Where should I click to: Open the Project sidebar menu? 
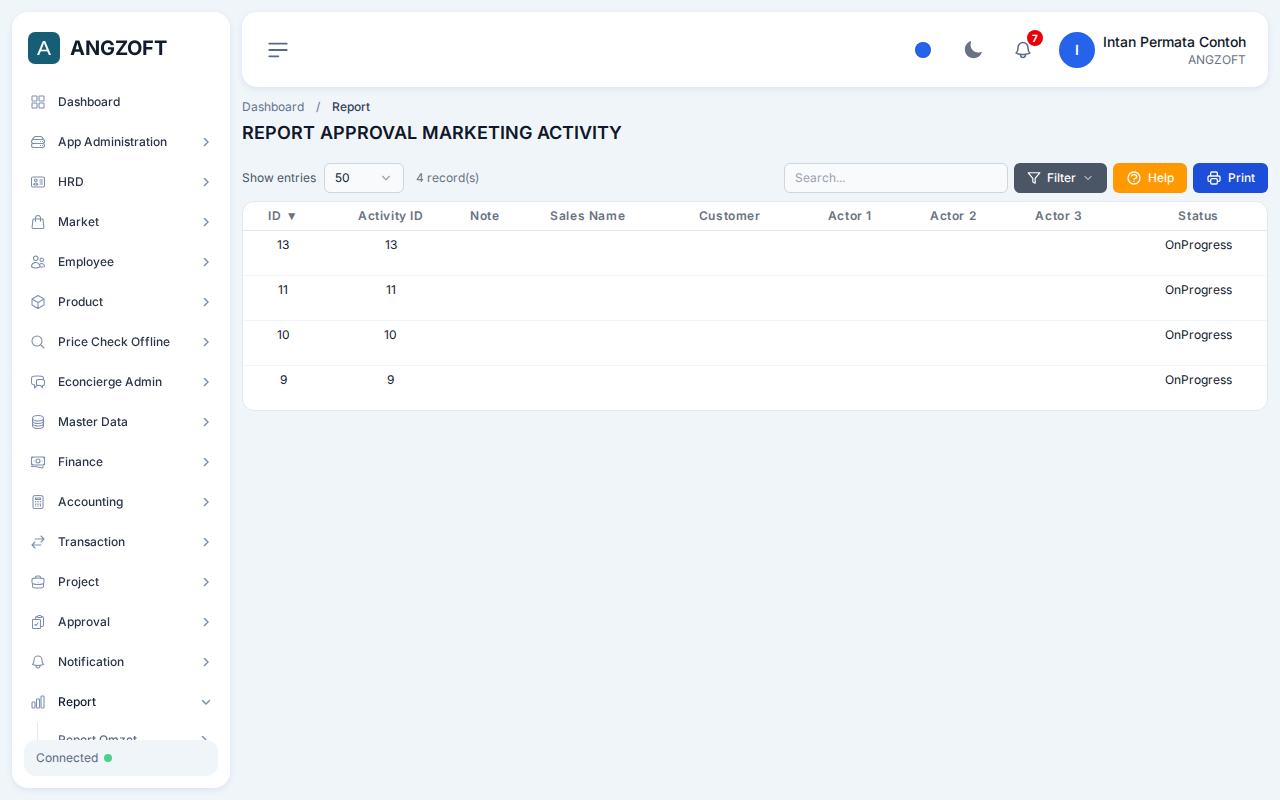pyautogui.click(x=121, y=582)
